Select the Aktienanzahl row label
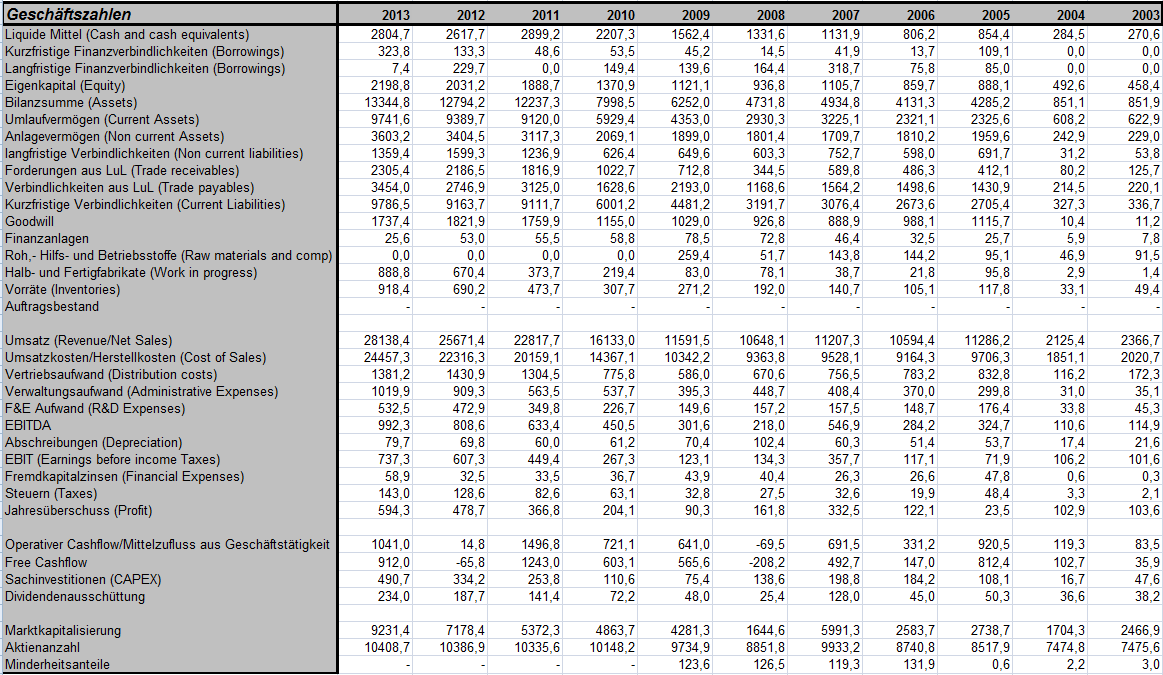Viewport: 1163px width, 675px height. [42, 648]
